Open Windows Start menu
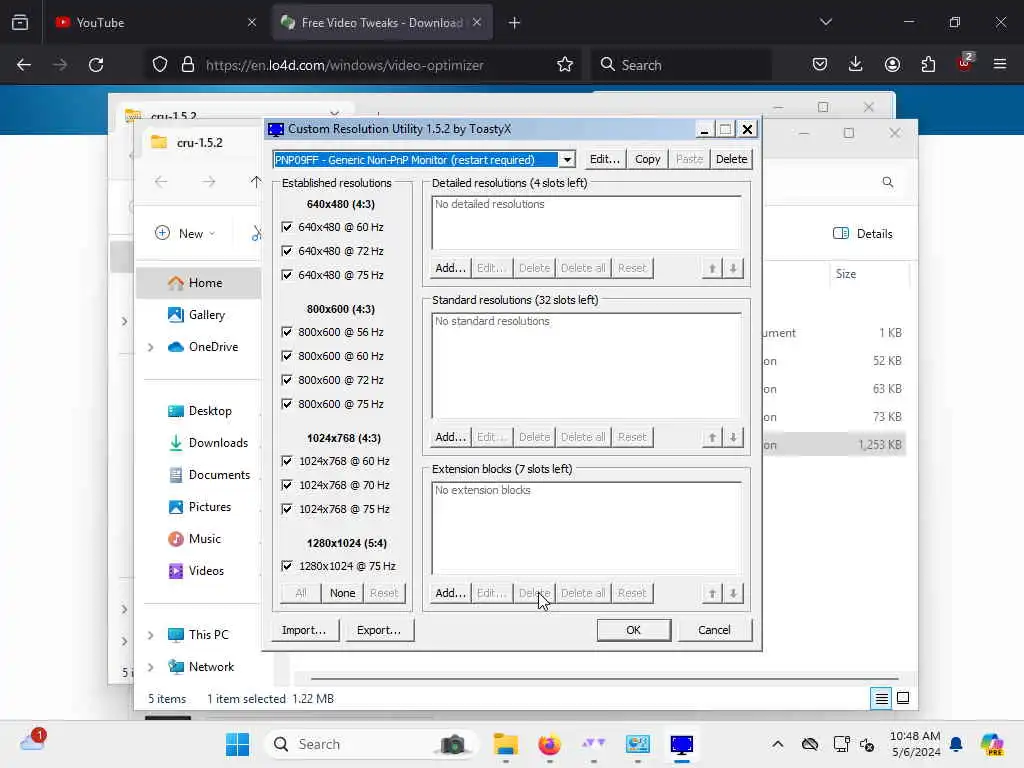The width and height of the screenshot is (1024, 768). tap(237, 744)
